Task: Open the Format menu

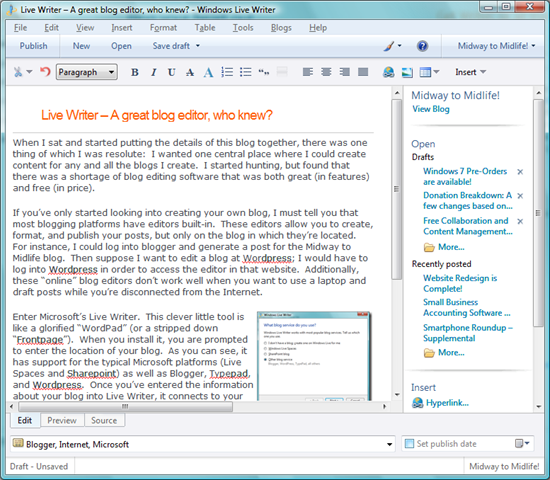Action: (x=163, y=28)
